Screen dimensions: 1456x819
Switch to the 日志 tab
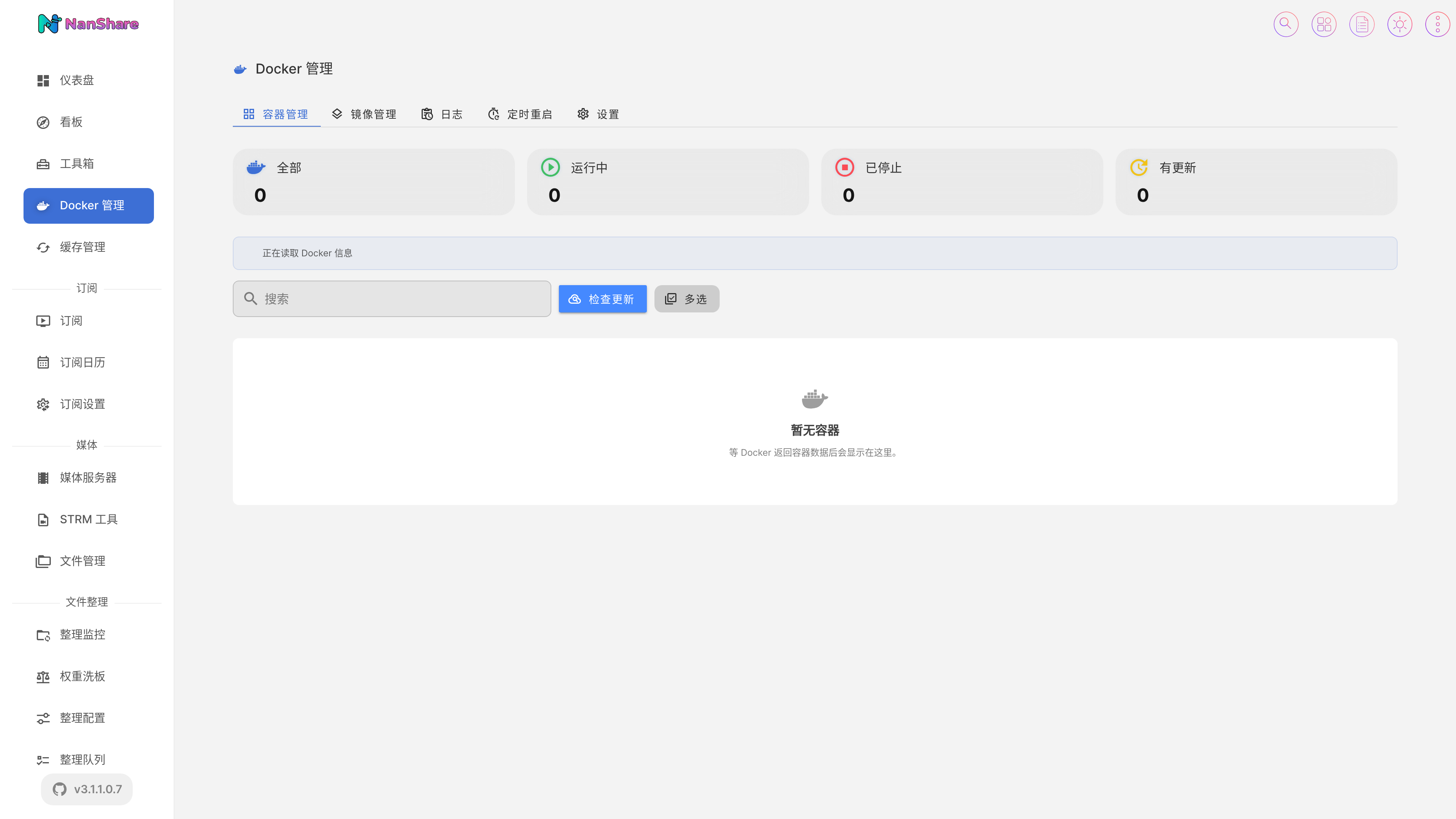[x=442, y=114]
